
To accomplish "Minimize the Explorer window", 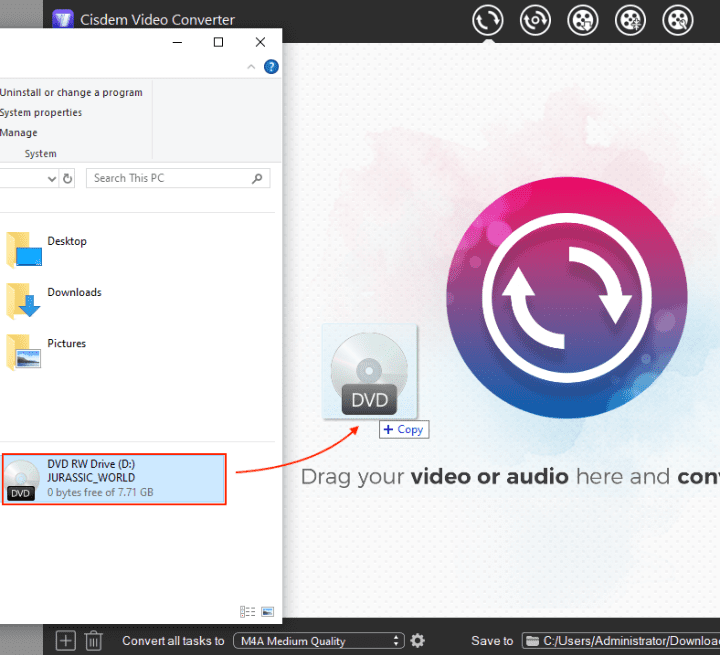I will 177,42.
